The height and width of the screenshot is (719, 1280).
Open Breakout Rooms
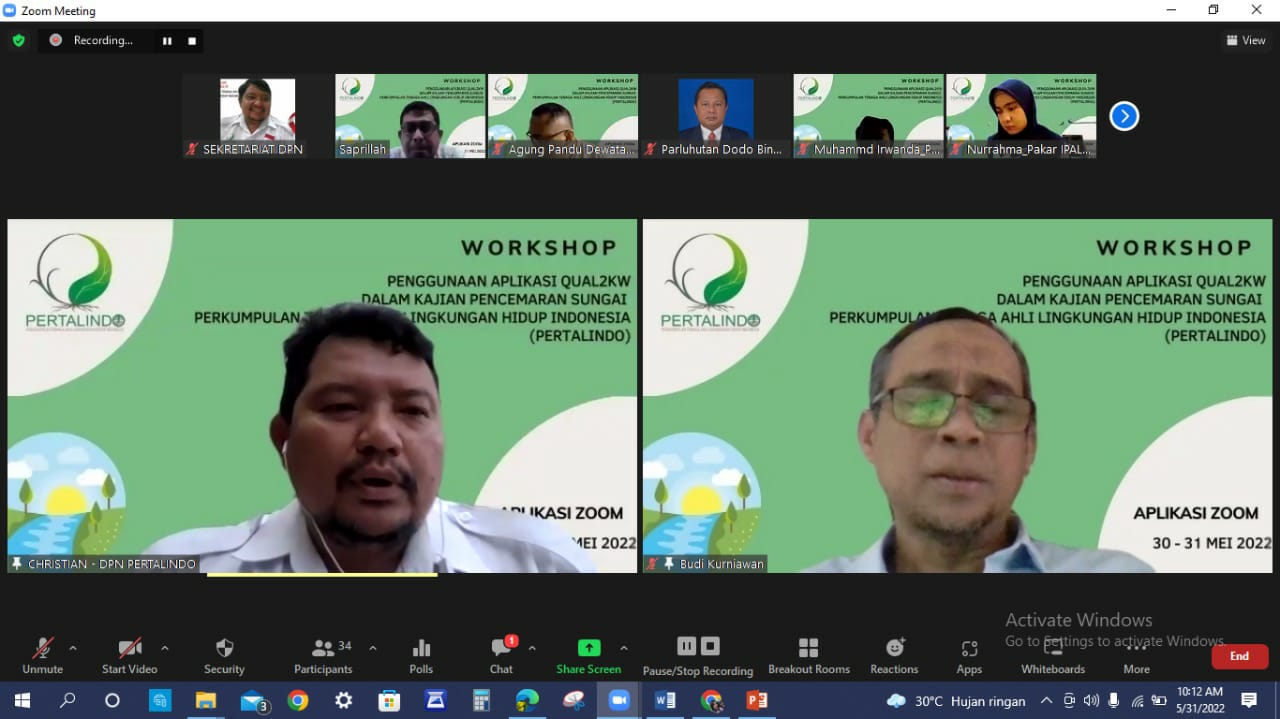[808, 655]
